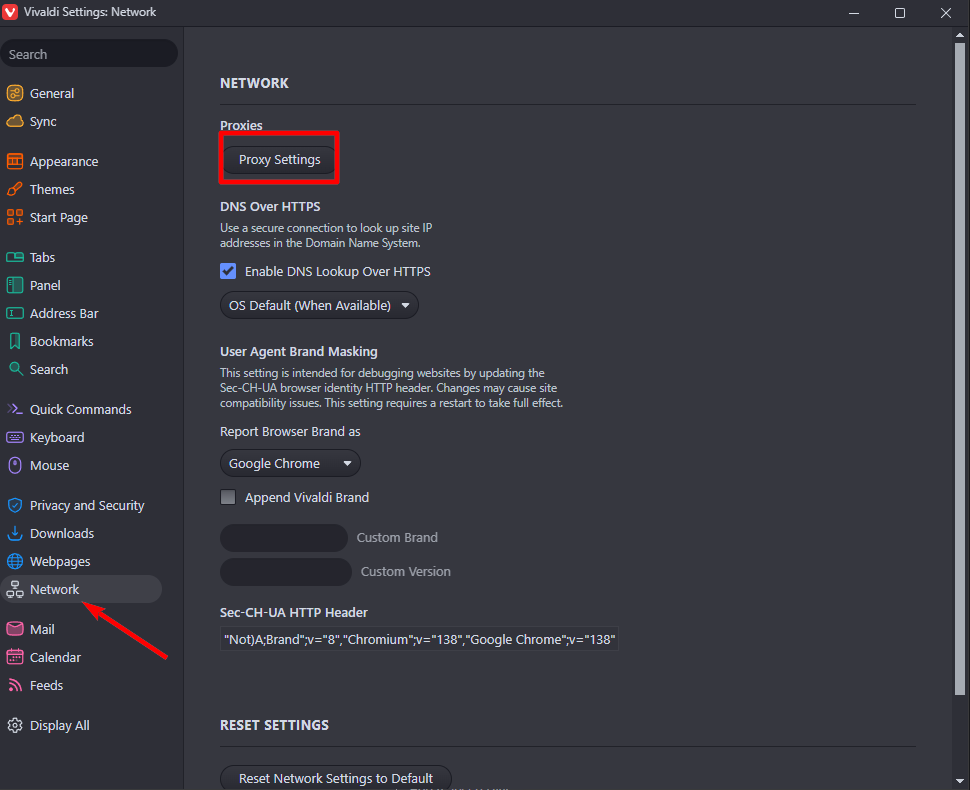Click the Custom Brand text field
Image resolution: width=970 pixels, height=790 pixels.
pyautogui.click(x=284, y=538)
